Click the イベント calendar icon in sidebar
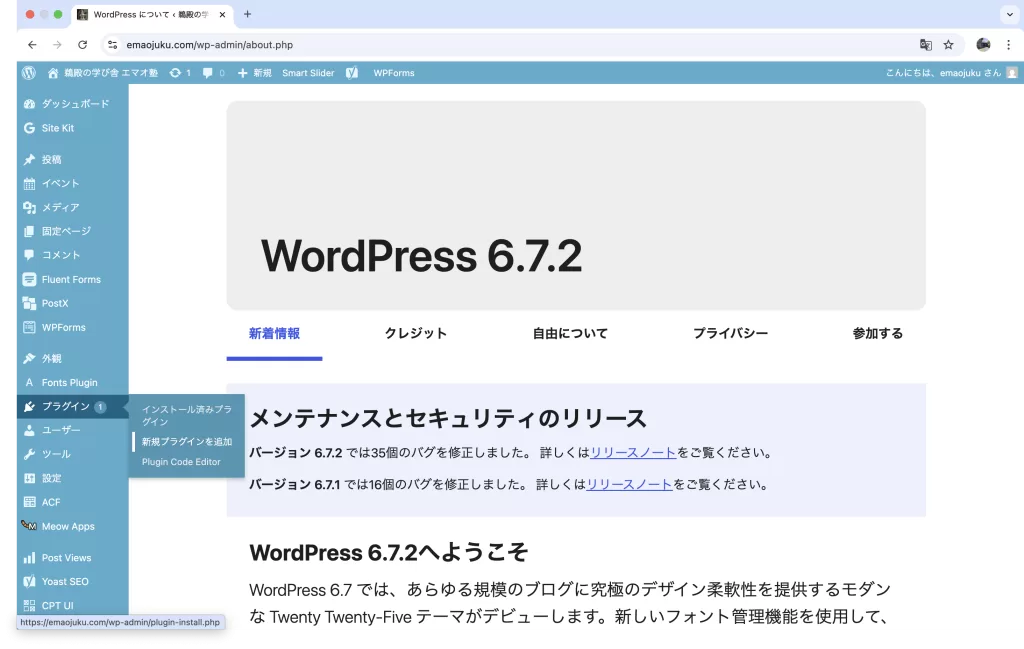Screen dimensions: 1024x649 [29, 183]
